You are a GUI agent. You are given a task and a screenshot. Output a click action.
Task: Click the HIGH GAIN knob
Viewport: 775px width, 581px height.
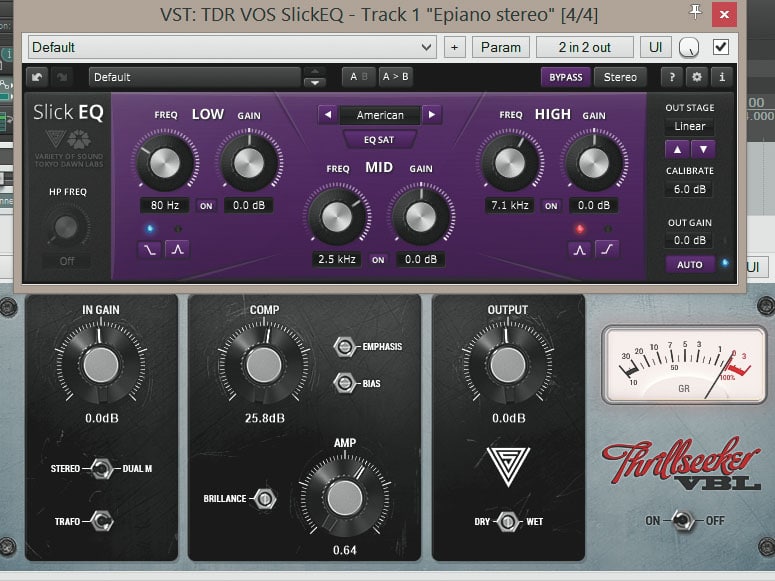click(x=594, y=163)
